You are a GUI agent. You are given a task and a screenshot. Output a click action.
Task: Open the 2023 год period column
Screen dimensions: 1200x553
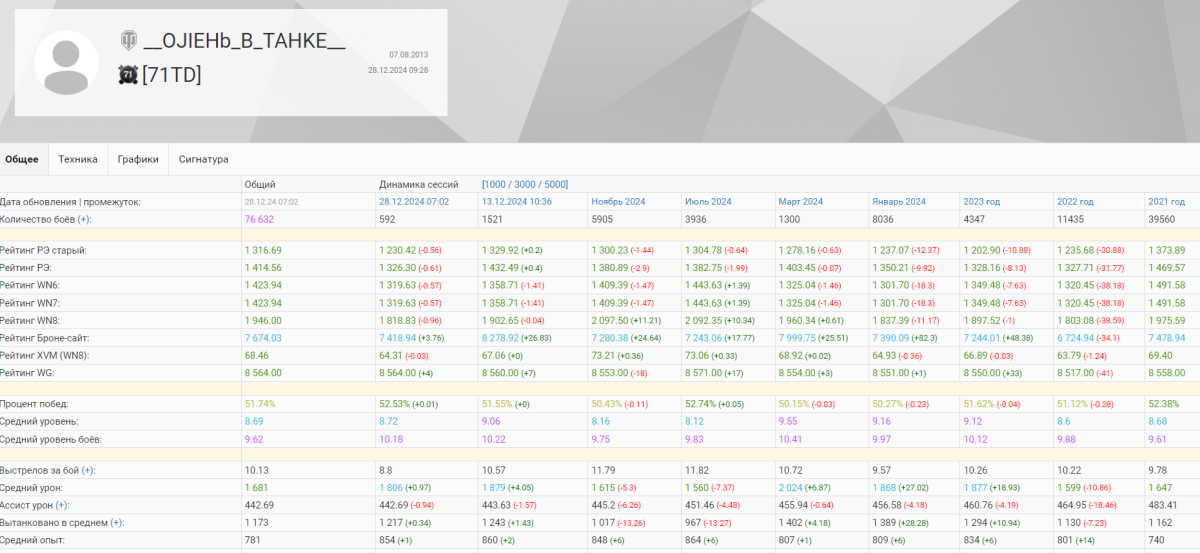point(983,202)
